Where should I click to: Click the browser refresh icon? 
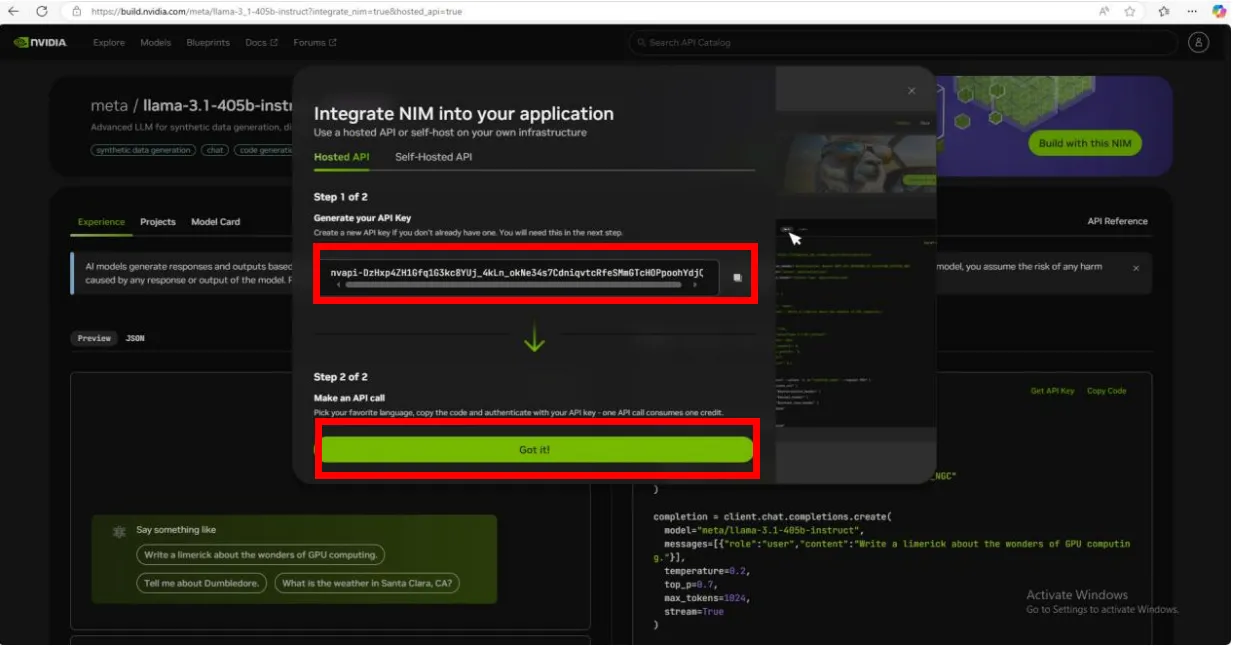(41, 11)
